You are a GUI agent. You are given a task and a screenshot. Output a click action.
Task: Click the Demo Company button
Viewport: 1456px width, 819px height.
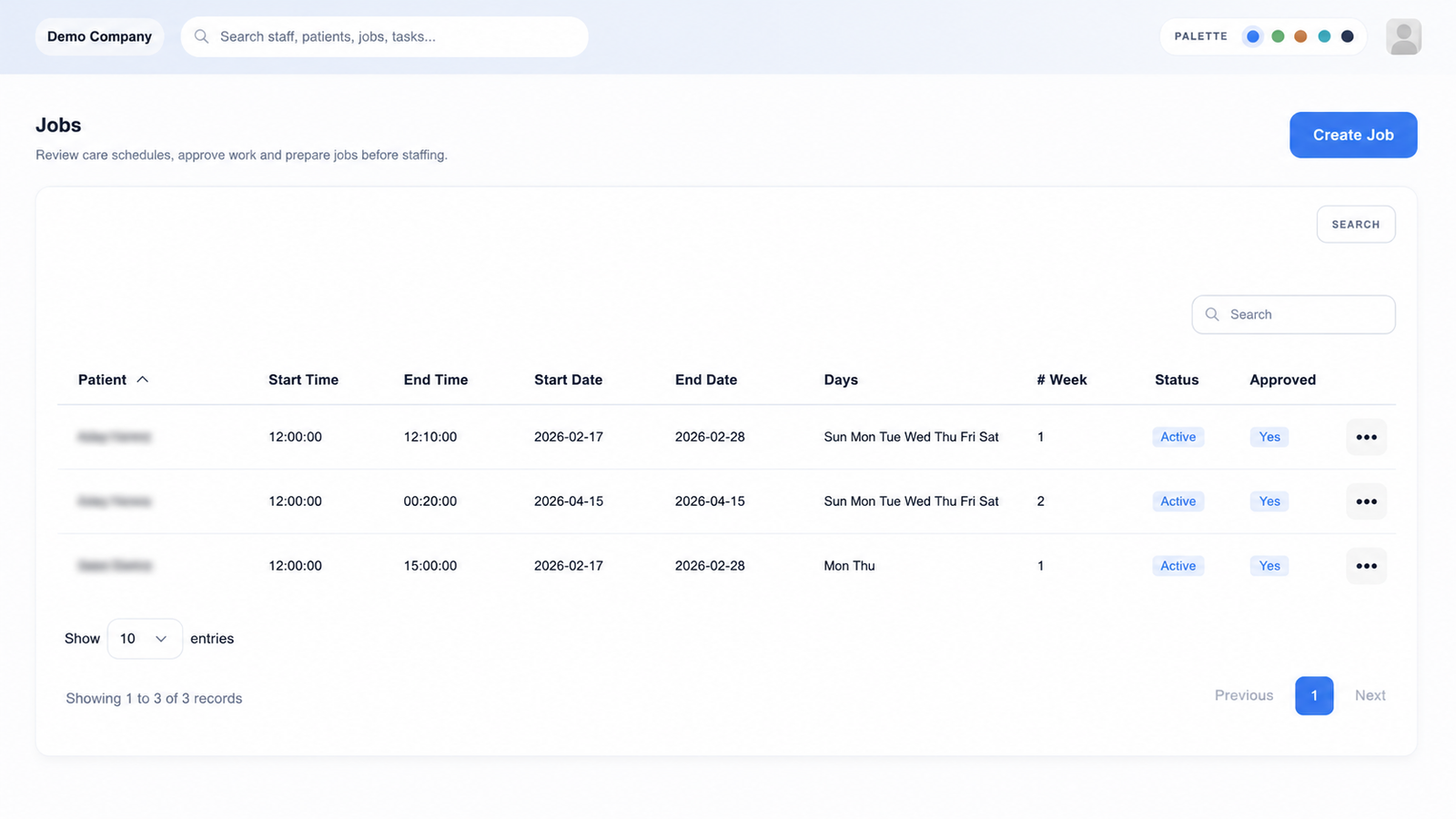click(x=99, y=36)
